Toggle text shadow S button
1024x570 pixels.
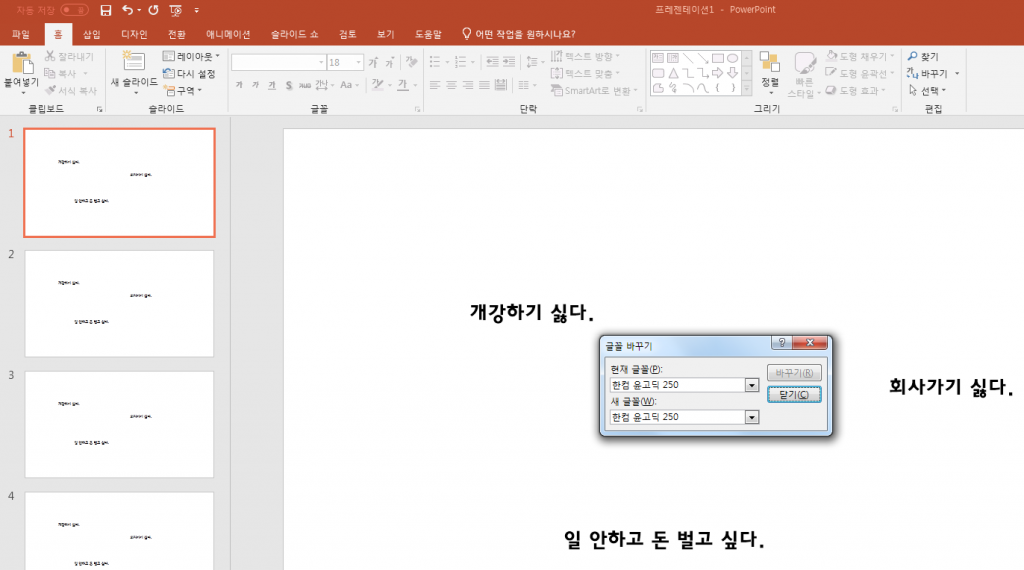[289, 85]
